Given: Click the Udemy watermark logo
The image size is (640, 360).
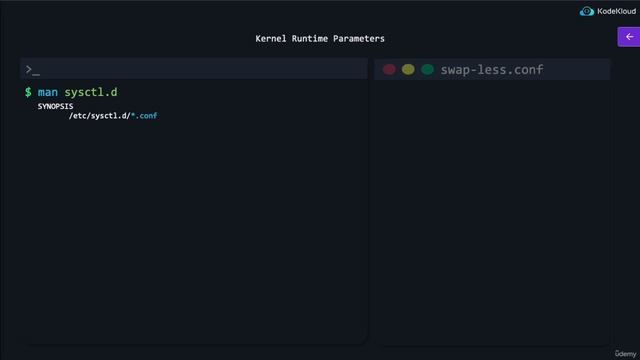Looking at the screenshot, I should point(625,353).
